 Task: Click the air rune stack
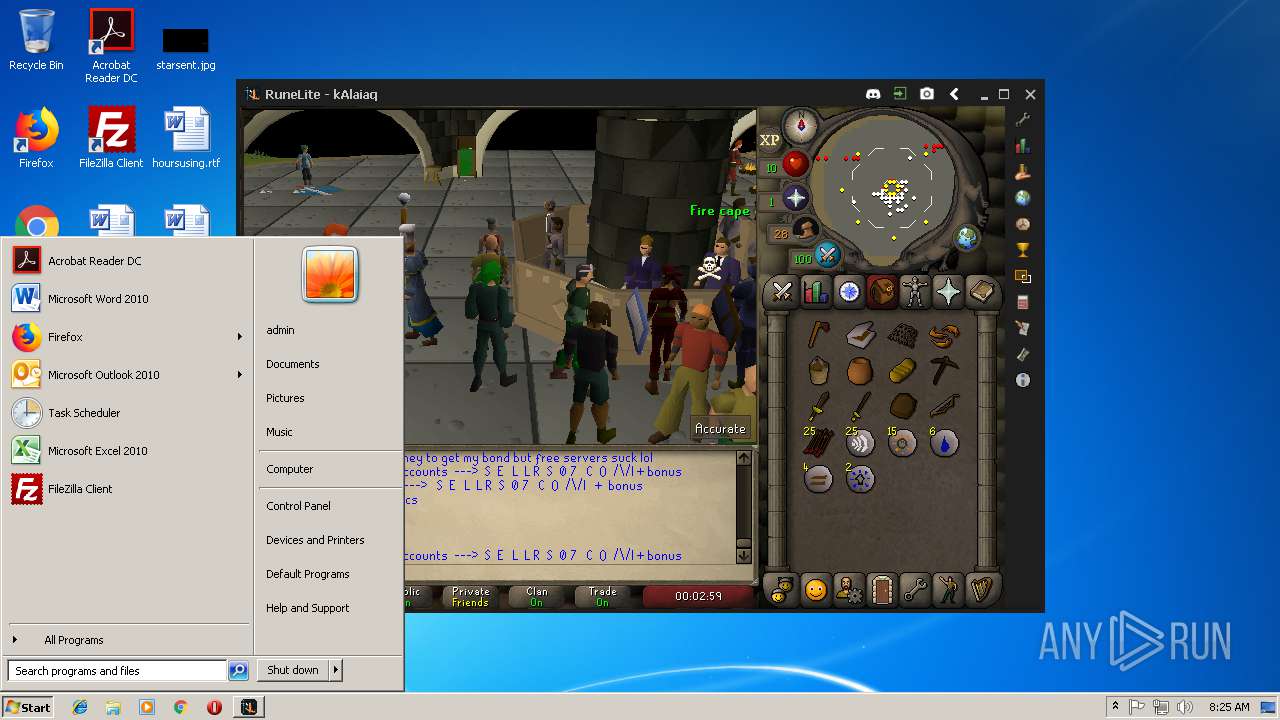860,442
